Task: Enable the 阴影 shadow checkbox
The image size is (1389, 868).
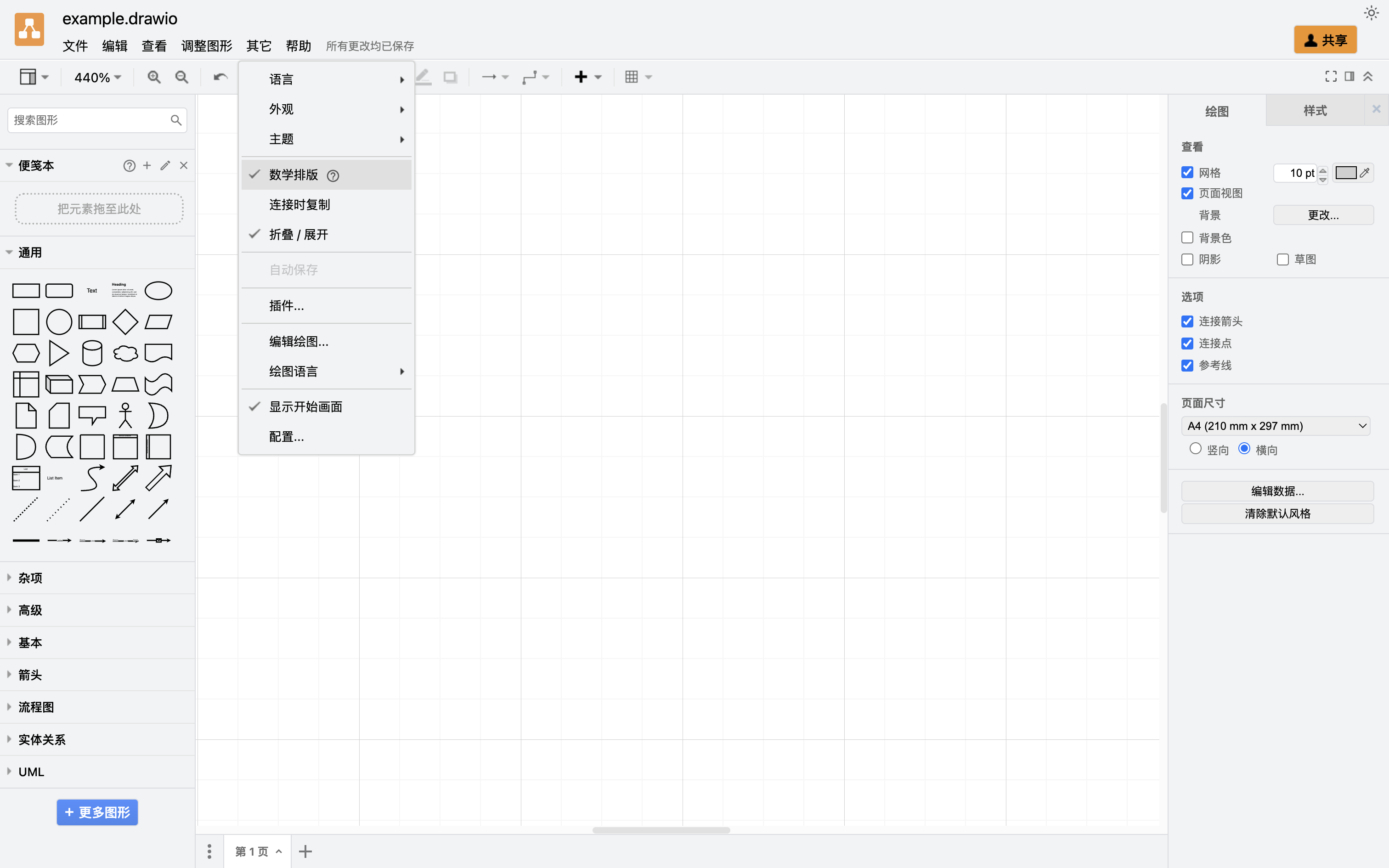Action: coord(1187,259)
